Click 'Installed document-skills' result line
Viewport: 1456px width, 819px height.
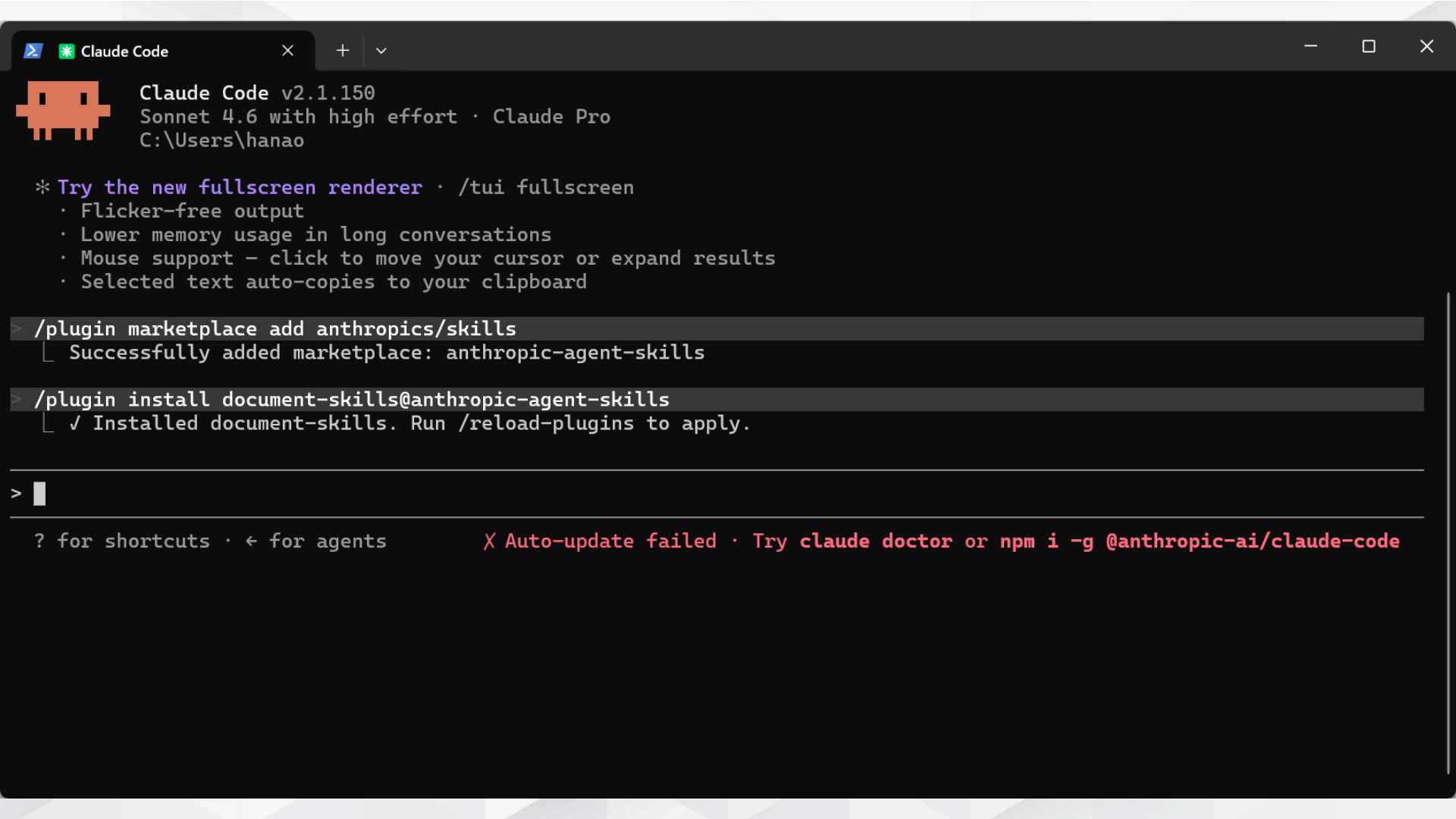tap(409, 423)
